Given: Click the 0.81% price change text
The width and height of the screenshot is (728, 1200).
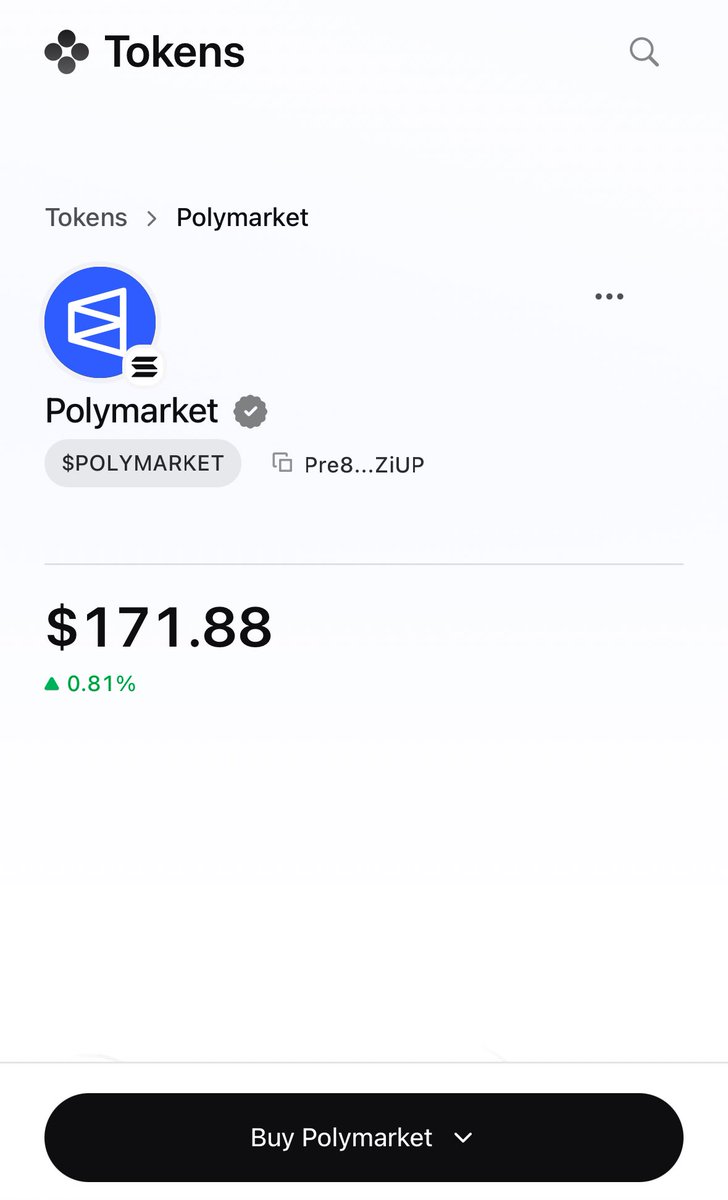Looking at the screenshot, I should click(x=101, y=684).
